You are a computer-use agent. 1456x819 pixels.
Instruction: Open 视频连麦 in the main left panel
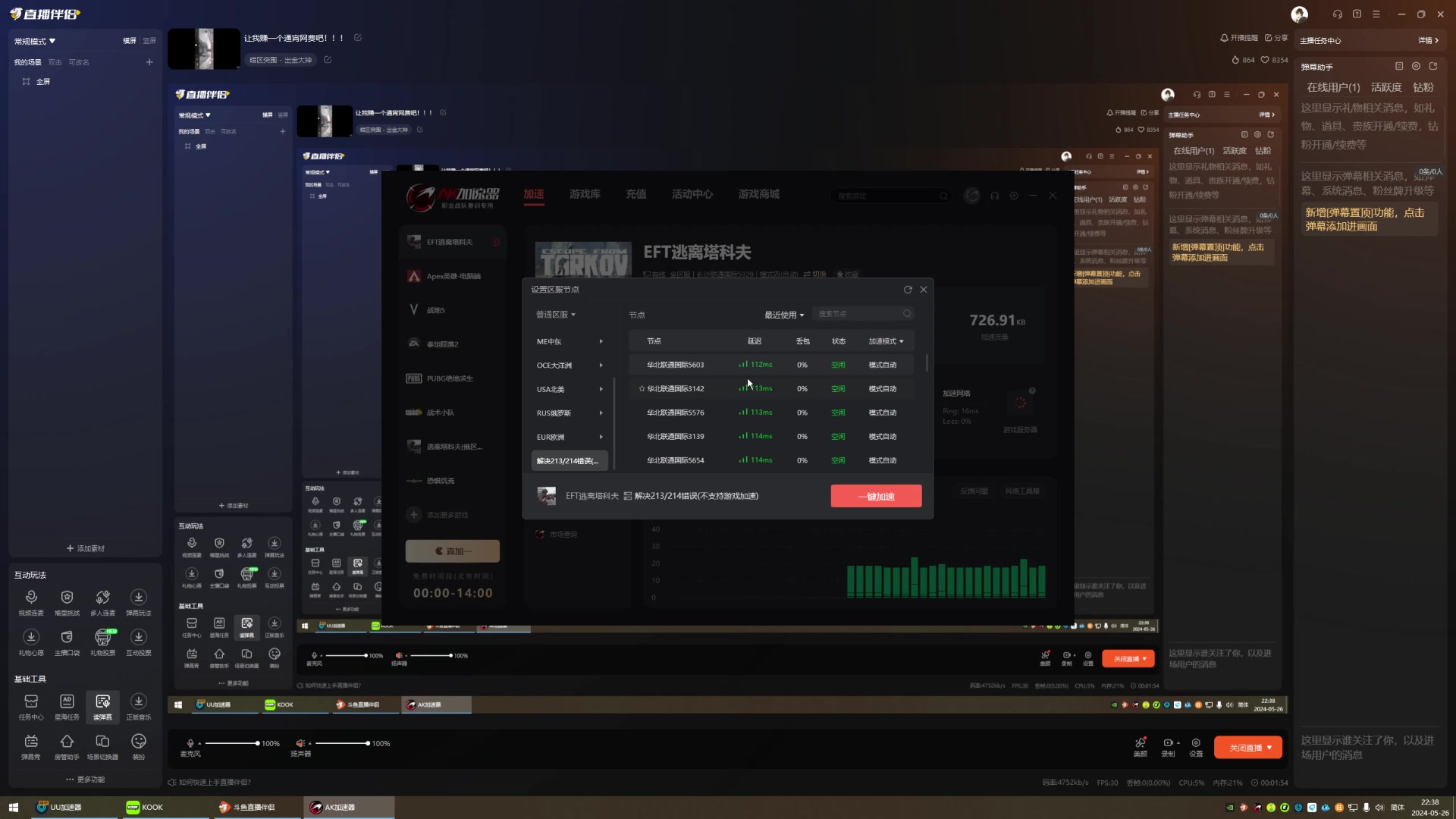(x=31, y=603)
